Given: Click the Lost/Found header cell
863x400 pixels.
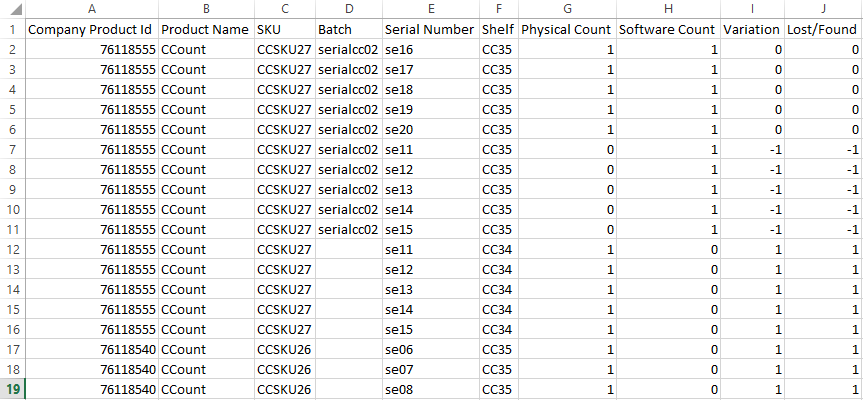Looking at the screenshot, I should coord(823,30).
